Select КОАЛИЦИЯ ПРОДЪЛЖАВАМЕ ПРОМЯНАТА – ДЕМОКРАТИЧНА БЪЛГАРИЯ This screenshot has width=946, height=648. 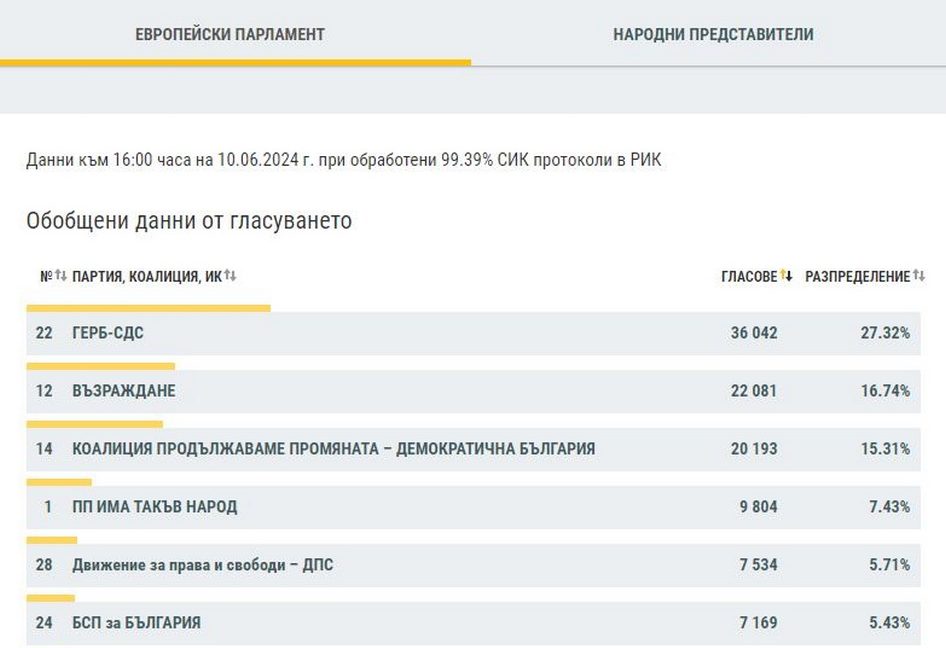pos(334,449)
